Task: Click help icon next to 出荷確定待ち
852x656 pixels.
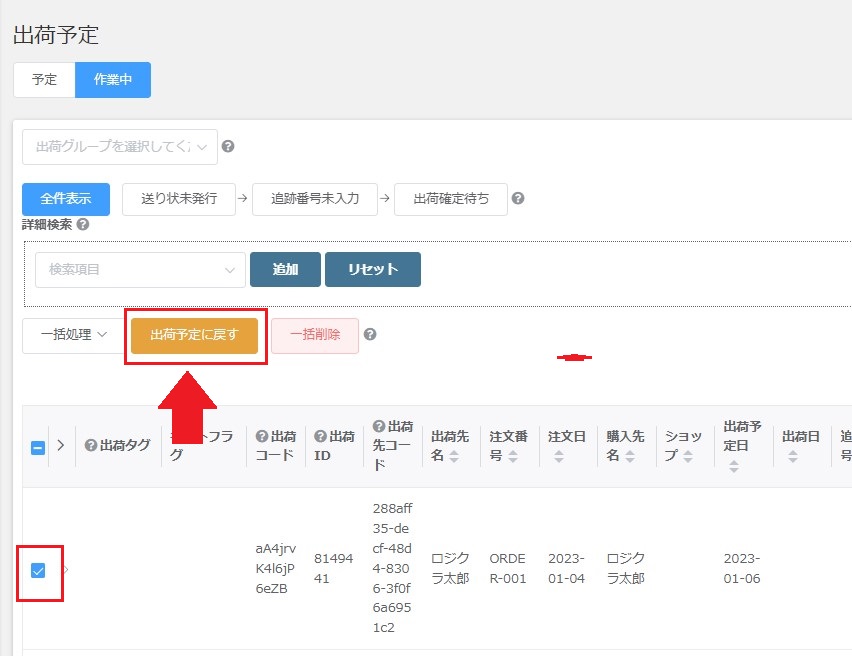Action: [517, 198]
